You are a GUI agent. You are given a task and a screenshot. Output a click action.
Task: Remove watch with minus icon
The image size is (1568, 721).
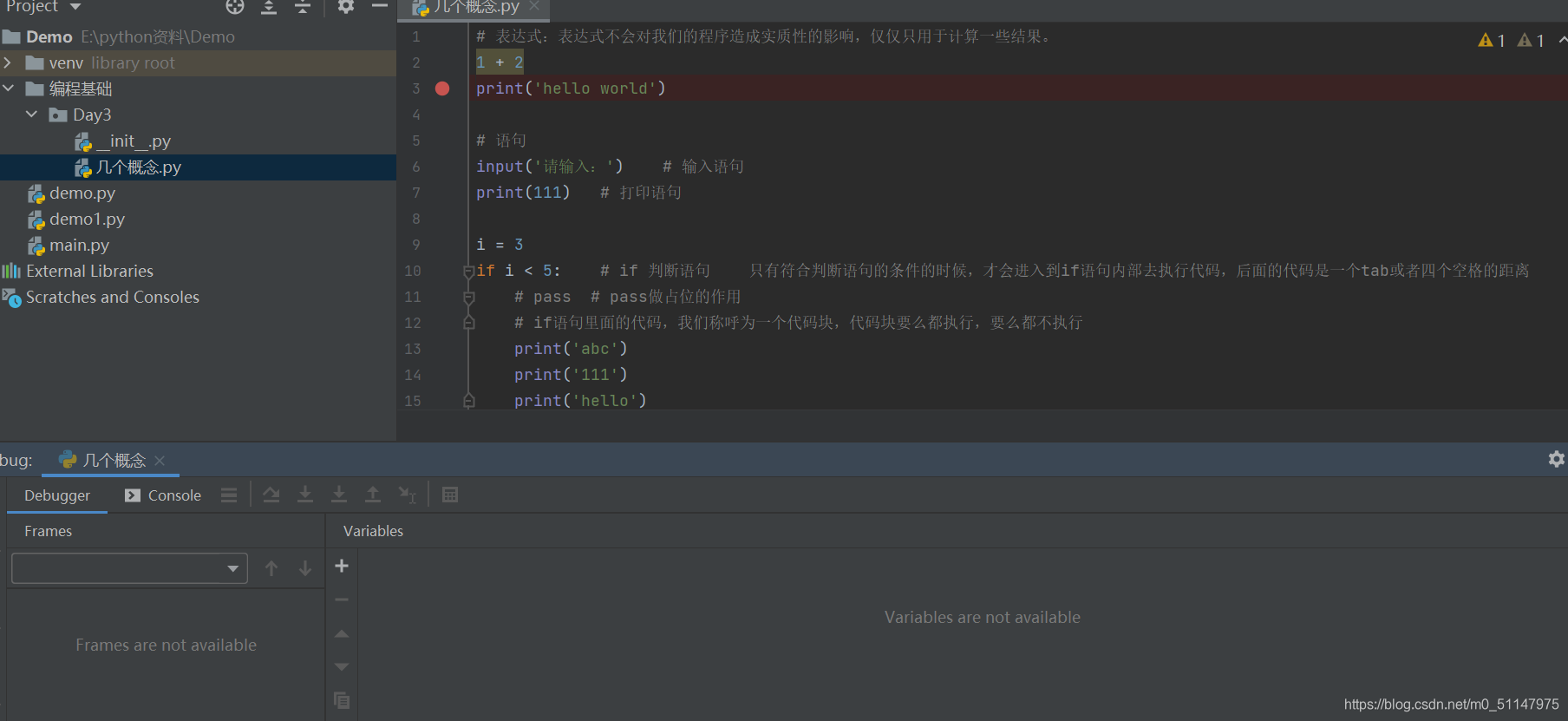coord(342,600)
